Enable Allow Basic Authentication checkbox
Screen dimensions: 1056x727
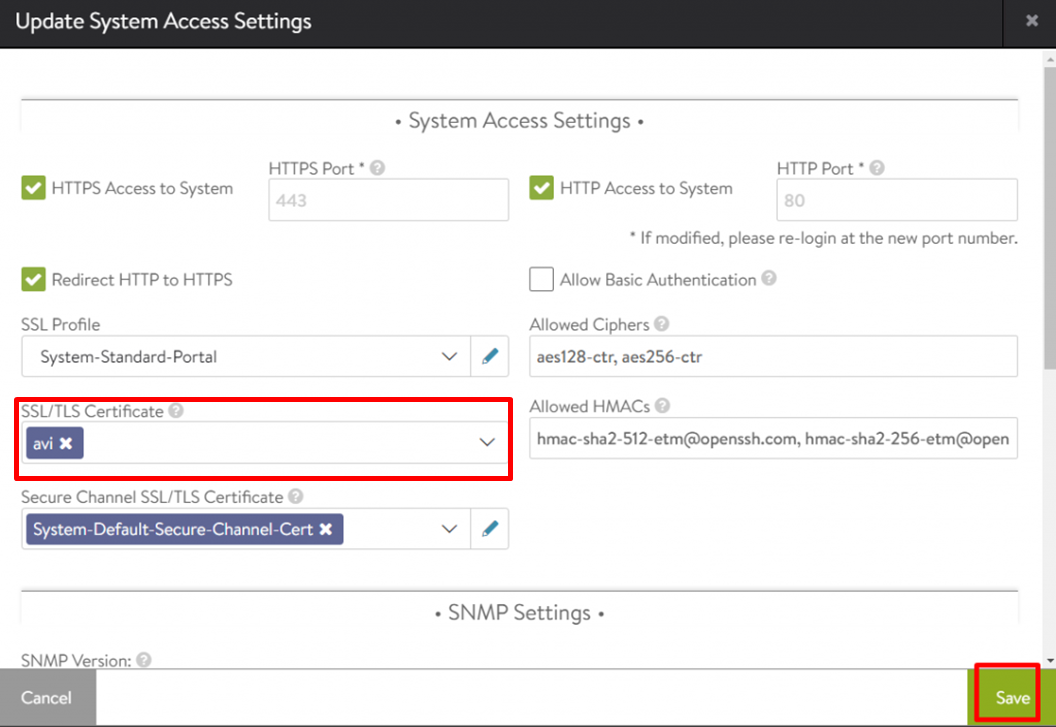pos(542,279)
